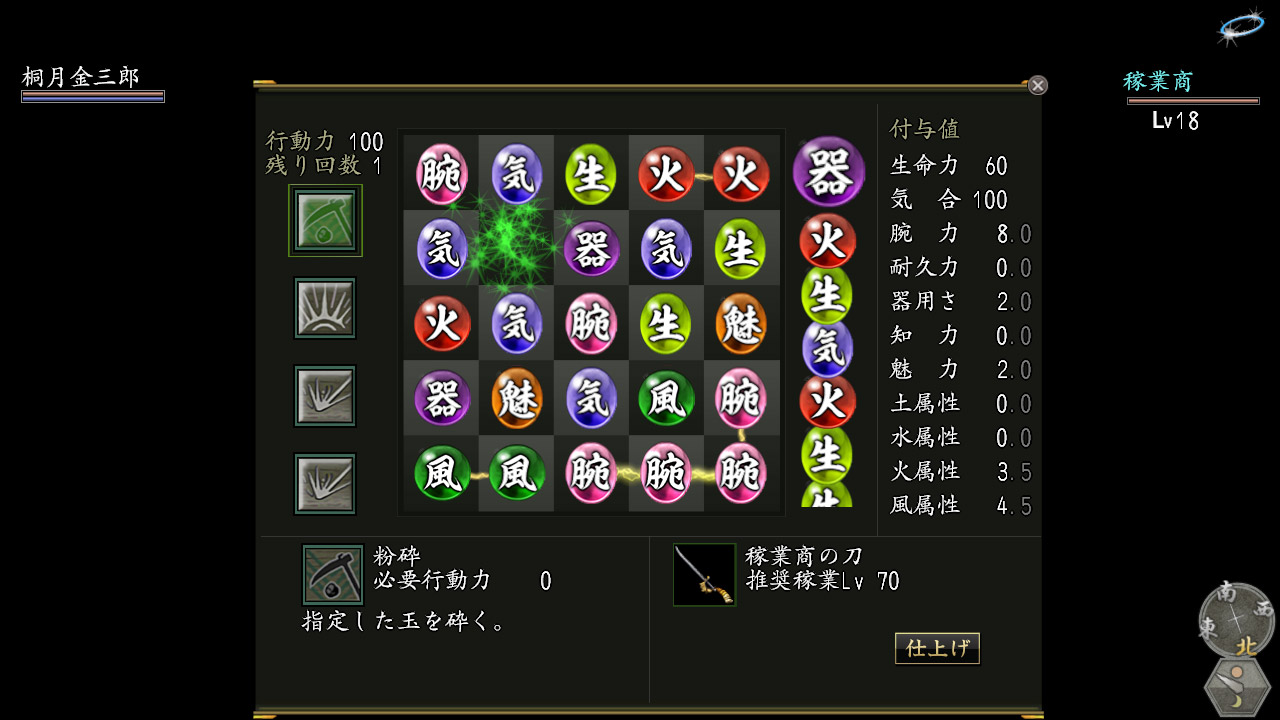The width and height of the screenshot is (1280, 720).
Task: Click the sparkling green effect cell
Action: [x=516, y=248]
